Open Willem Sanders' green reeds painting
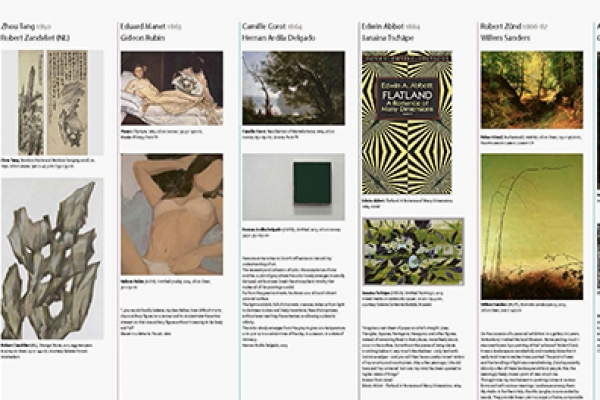The width and height of the screenshot is (600, 400). pyautogui.click(x=532, y=227)
